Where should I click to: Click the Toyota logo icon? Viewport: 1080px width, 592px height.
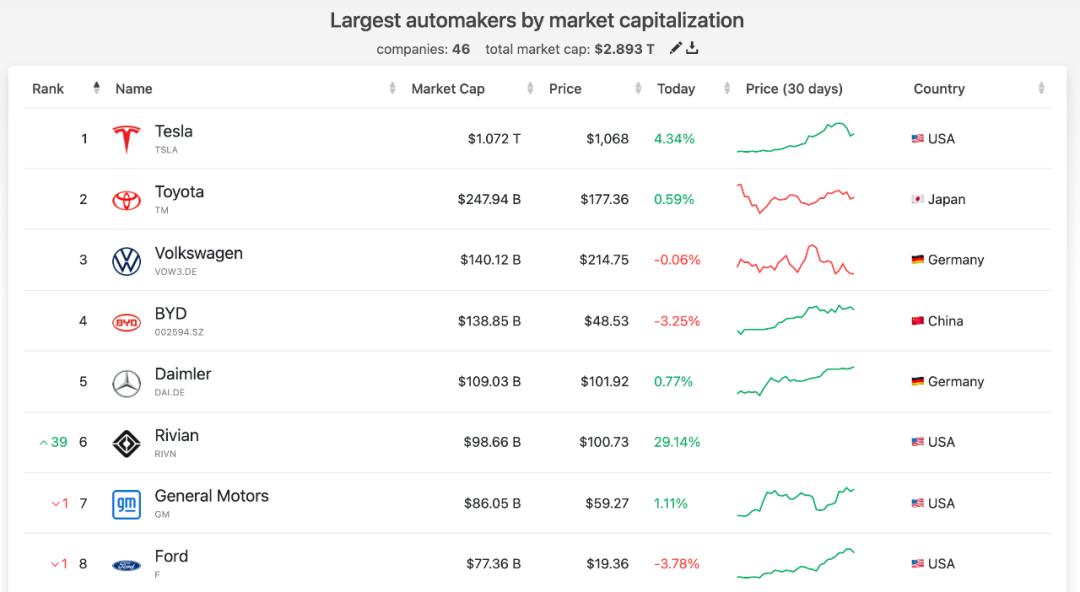point(126,200)
